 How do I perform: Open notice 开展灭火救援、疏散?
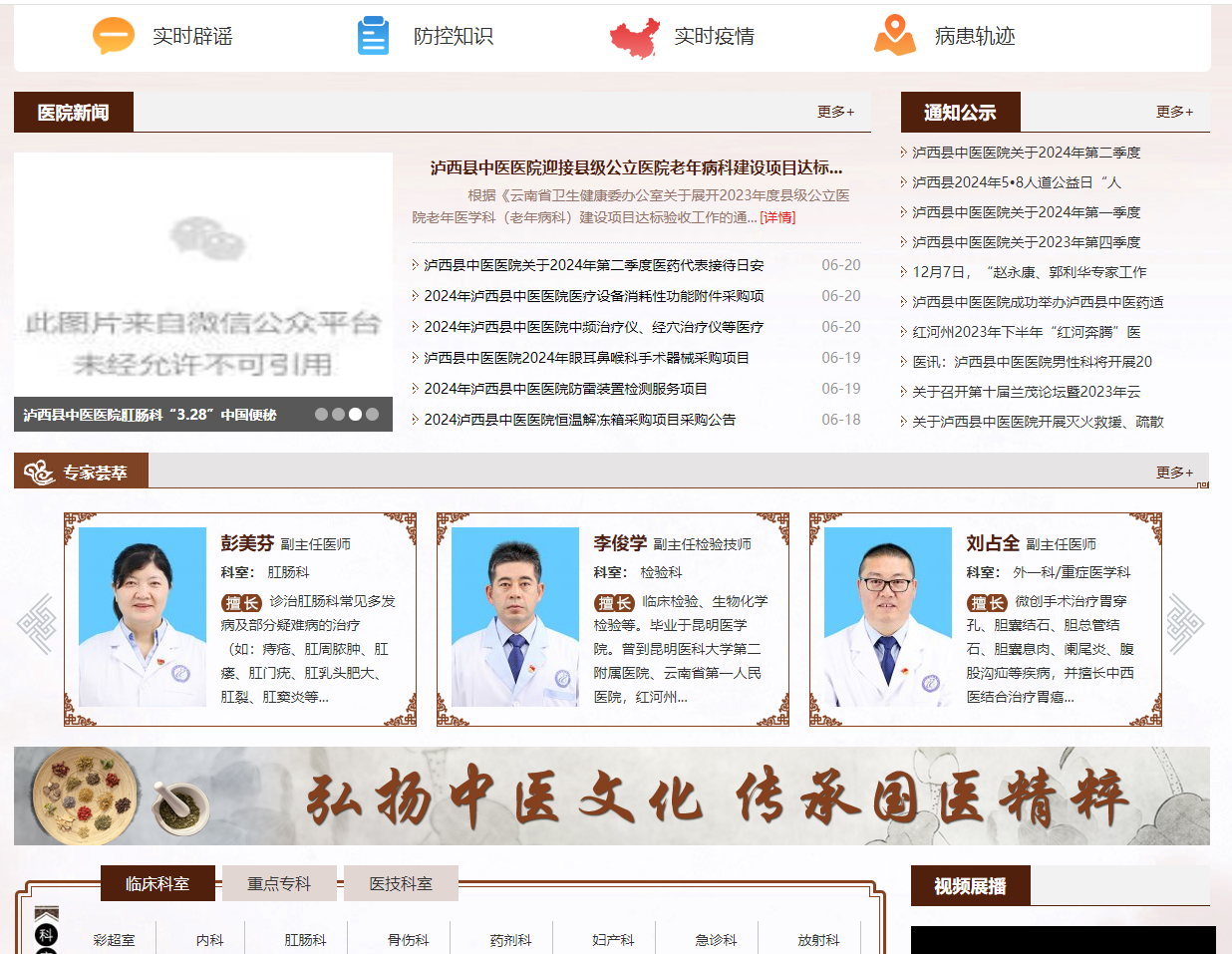click(1038, 422)
